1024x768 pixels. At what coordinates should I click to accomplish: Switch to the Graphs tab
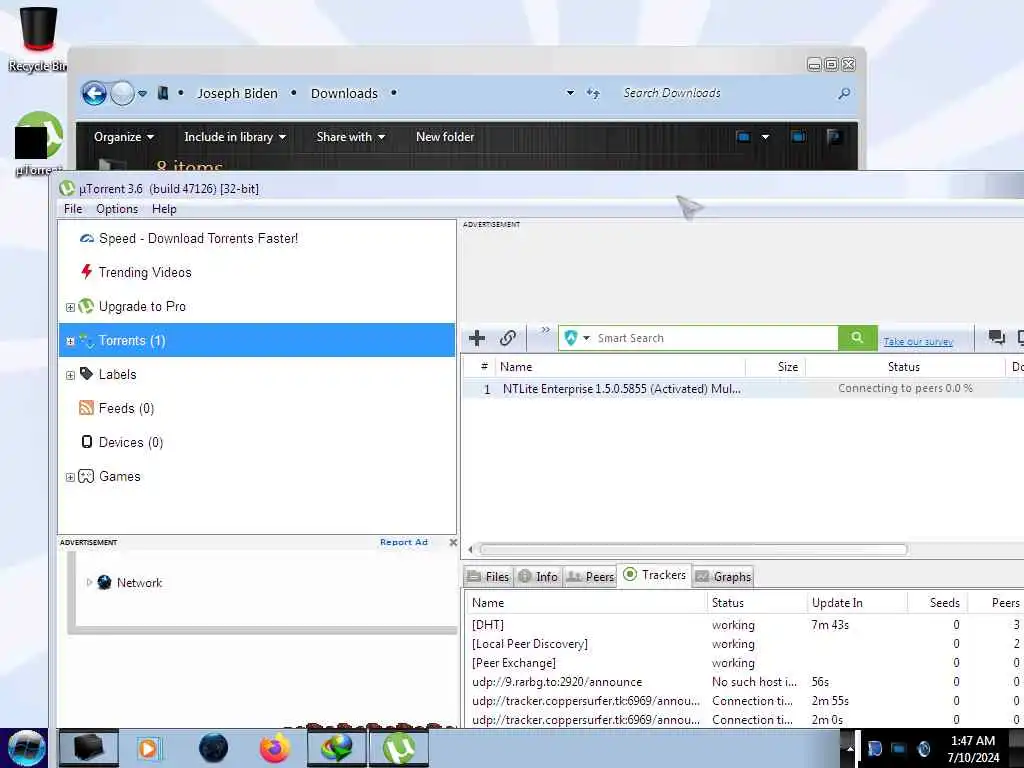[x=723, y=577]
